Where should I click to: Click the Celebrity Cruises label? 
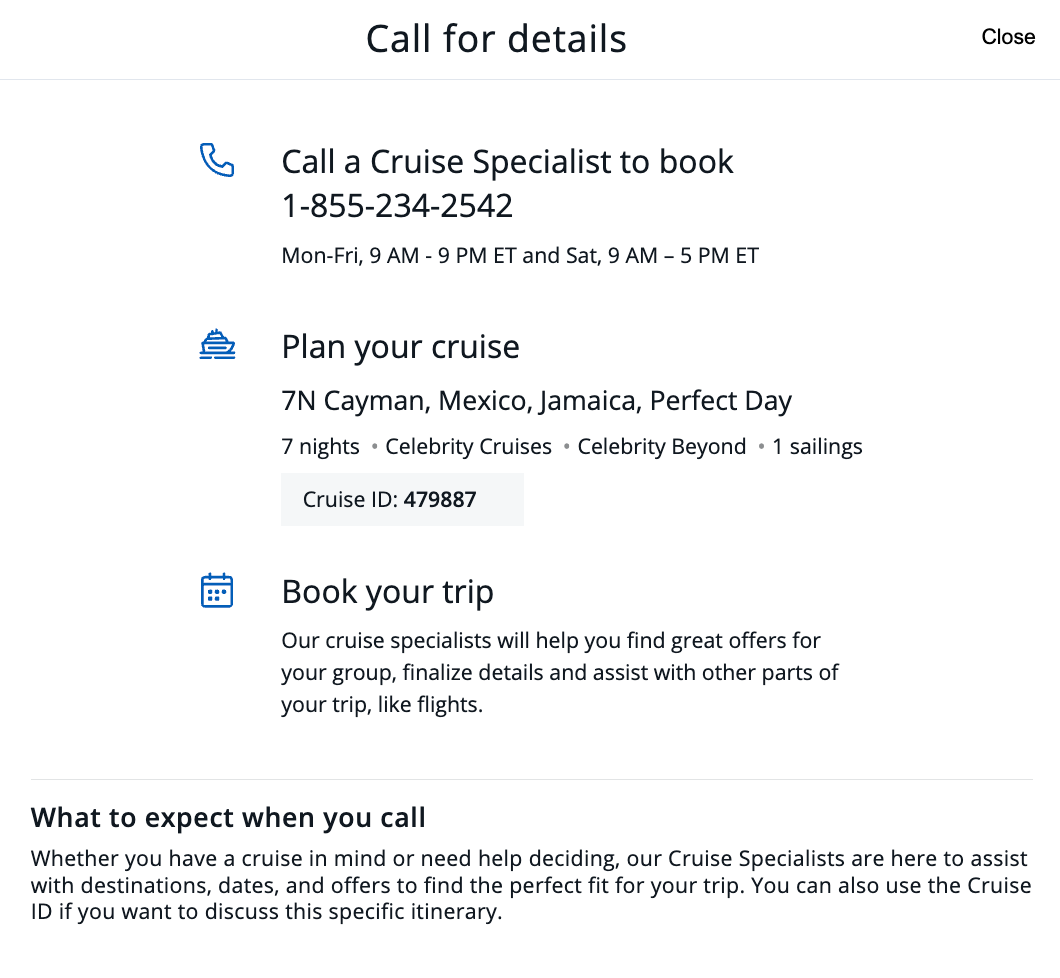click(468, 446)
